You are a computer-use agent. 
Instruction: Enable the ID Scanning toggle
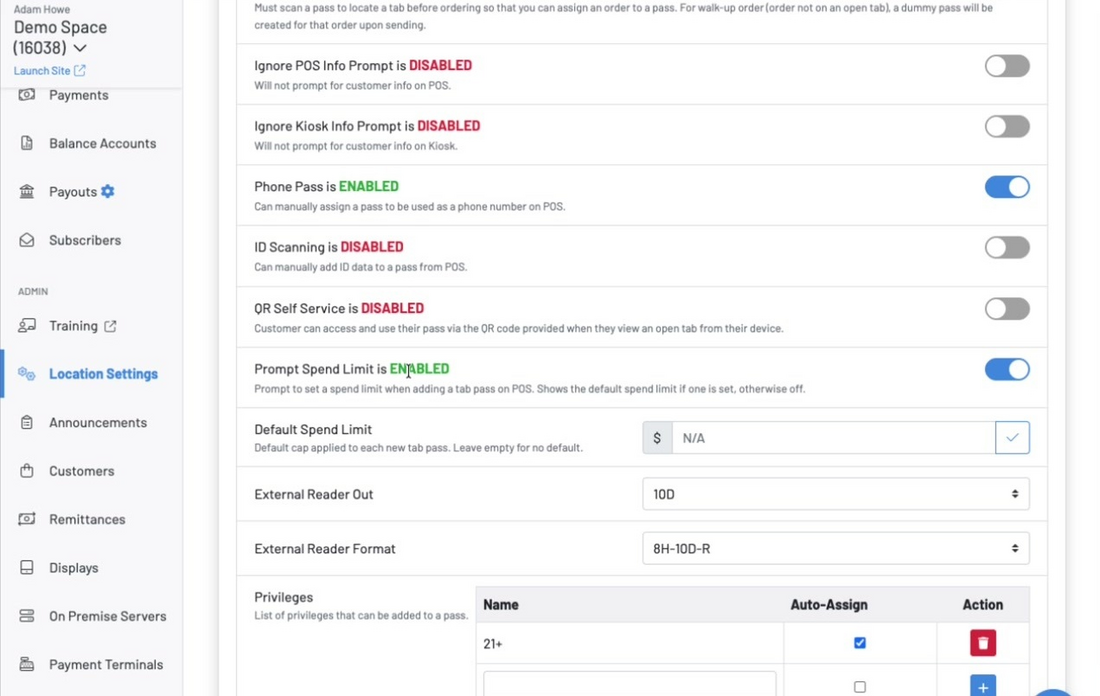click(x=1007, y=247)
